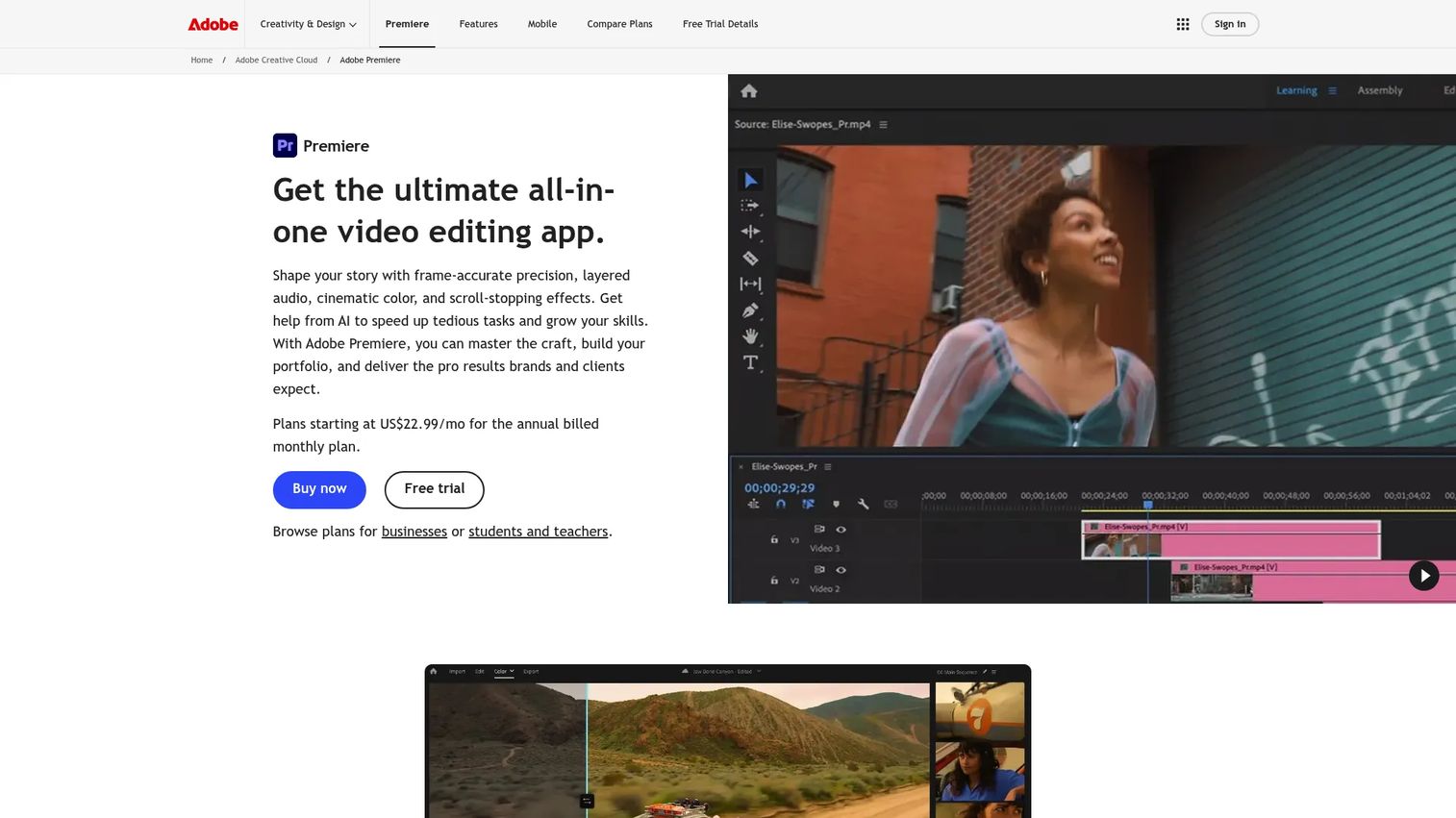Image resolution: width=1456 pixels, height=818 pixels.
Task: Open Learning workspace panel menu
Action: (1332, 91)
